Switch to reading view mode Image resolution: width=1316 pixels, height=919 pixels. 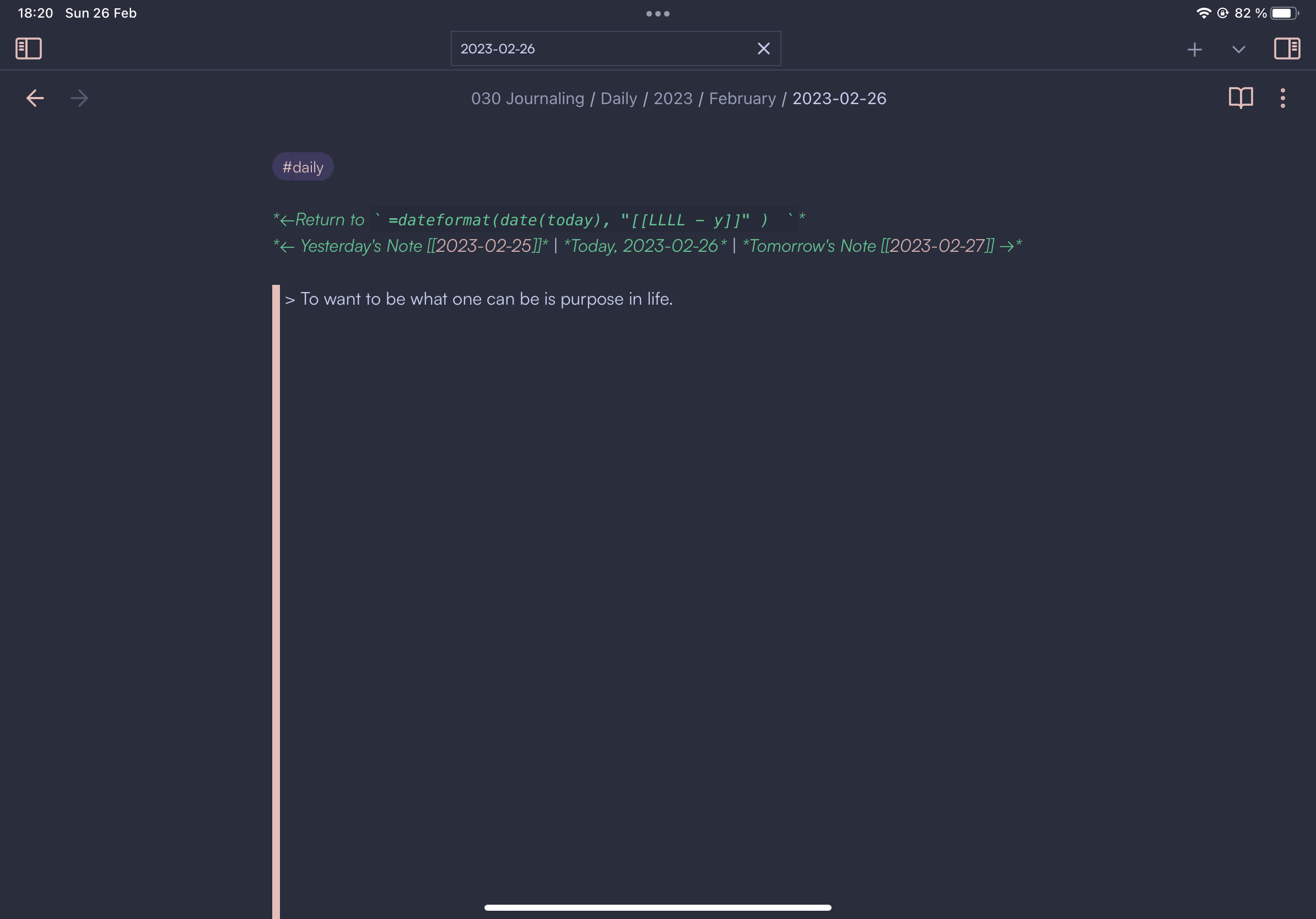[1241, 98]
